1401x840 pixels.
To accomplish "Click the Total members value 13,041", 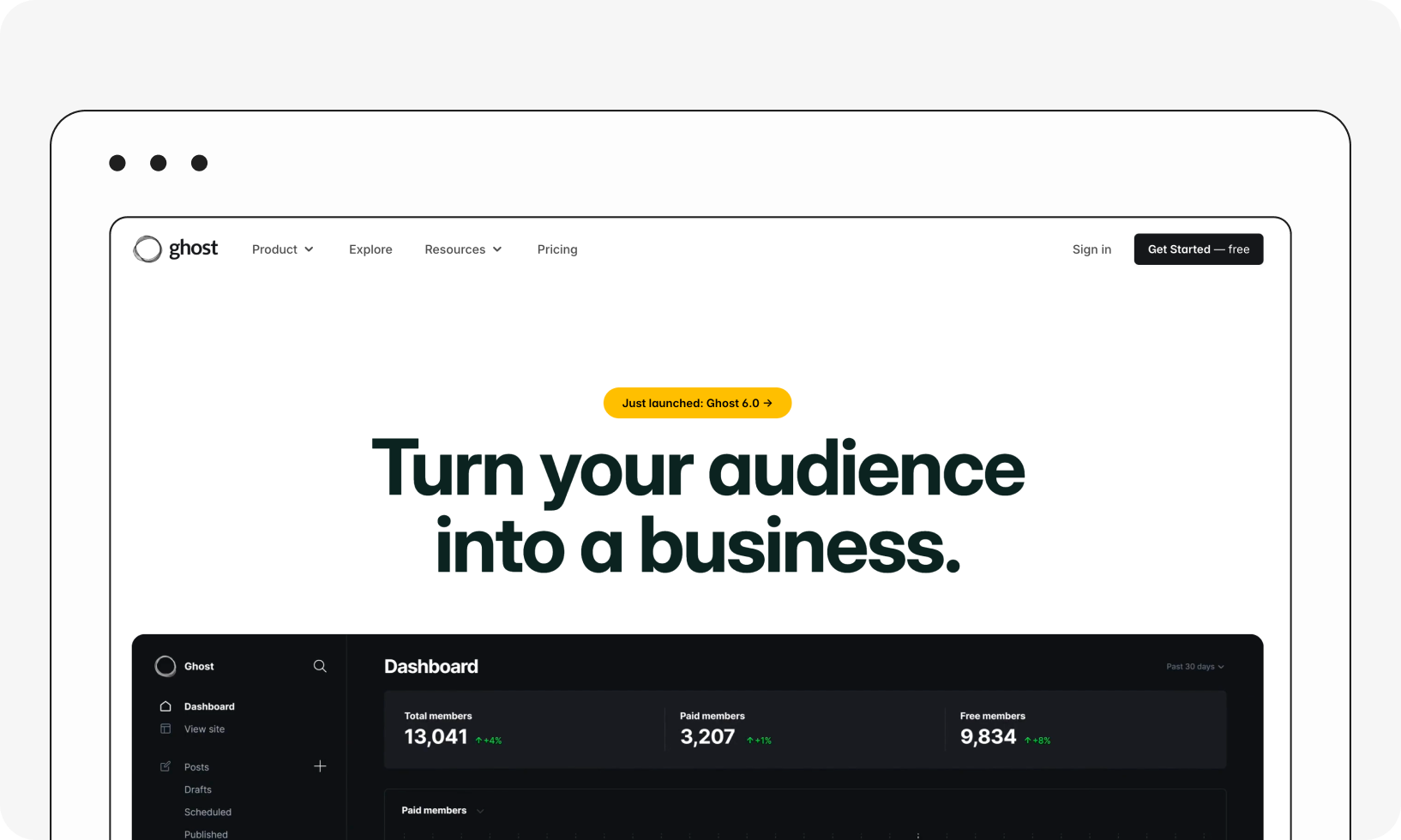I will pyautogui.click(x=436, y=737).
